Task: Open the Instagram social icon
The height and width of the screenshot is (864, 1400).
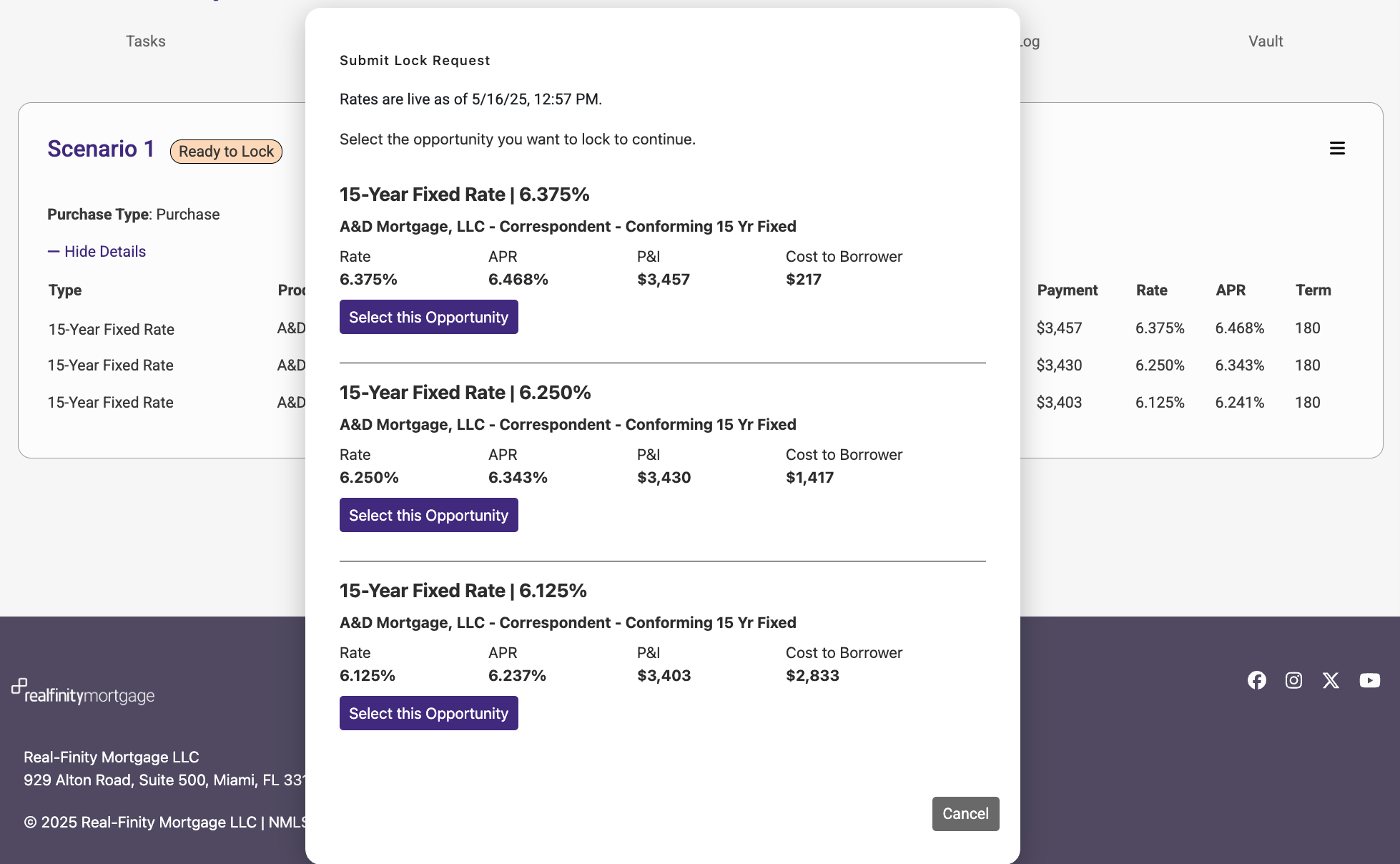Action: (x=1293, y=680)
